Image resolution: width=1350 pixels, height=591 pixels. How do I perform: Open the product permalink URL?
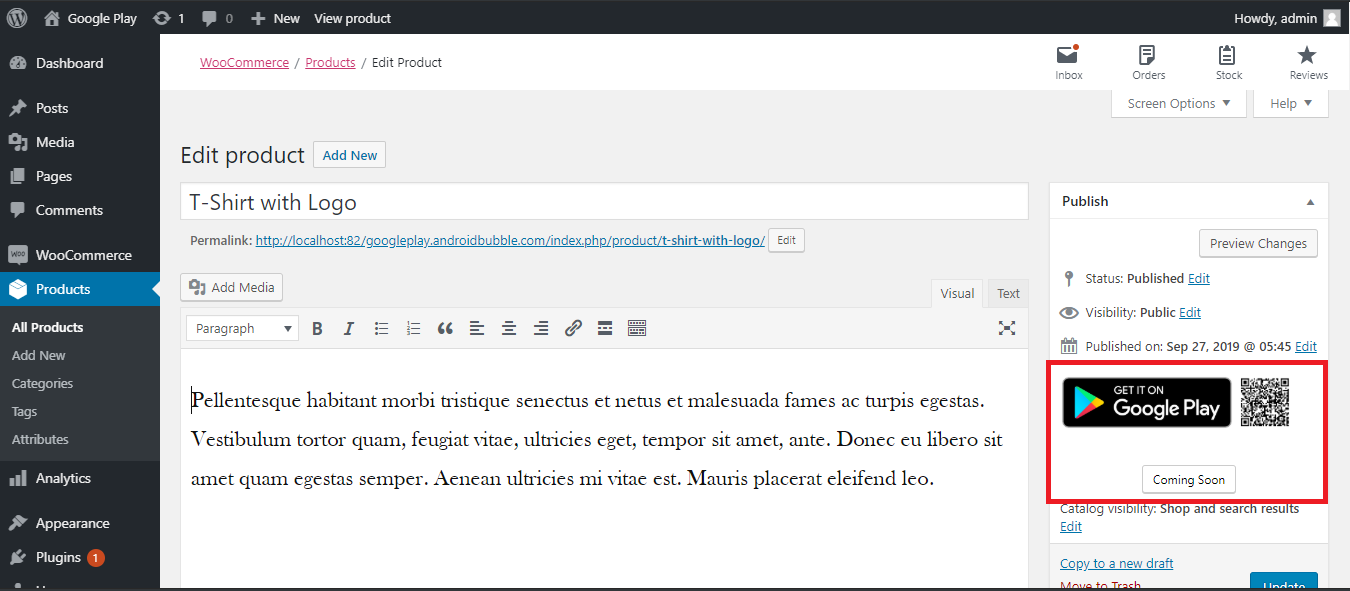(510, 241)
